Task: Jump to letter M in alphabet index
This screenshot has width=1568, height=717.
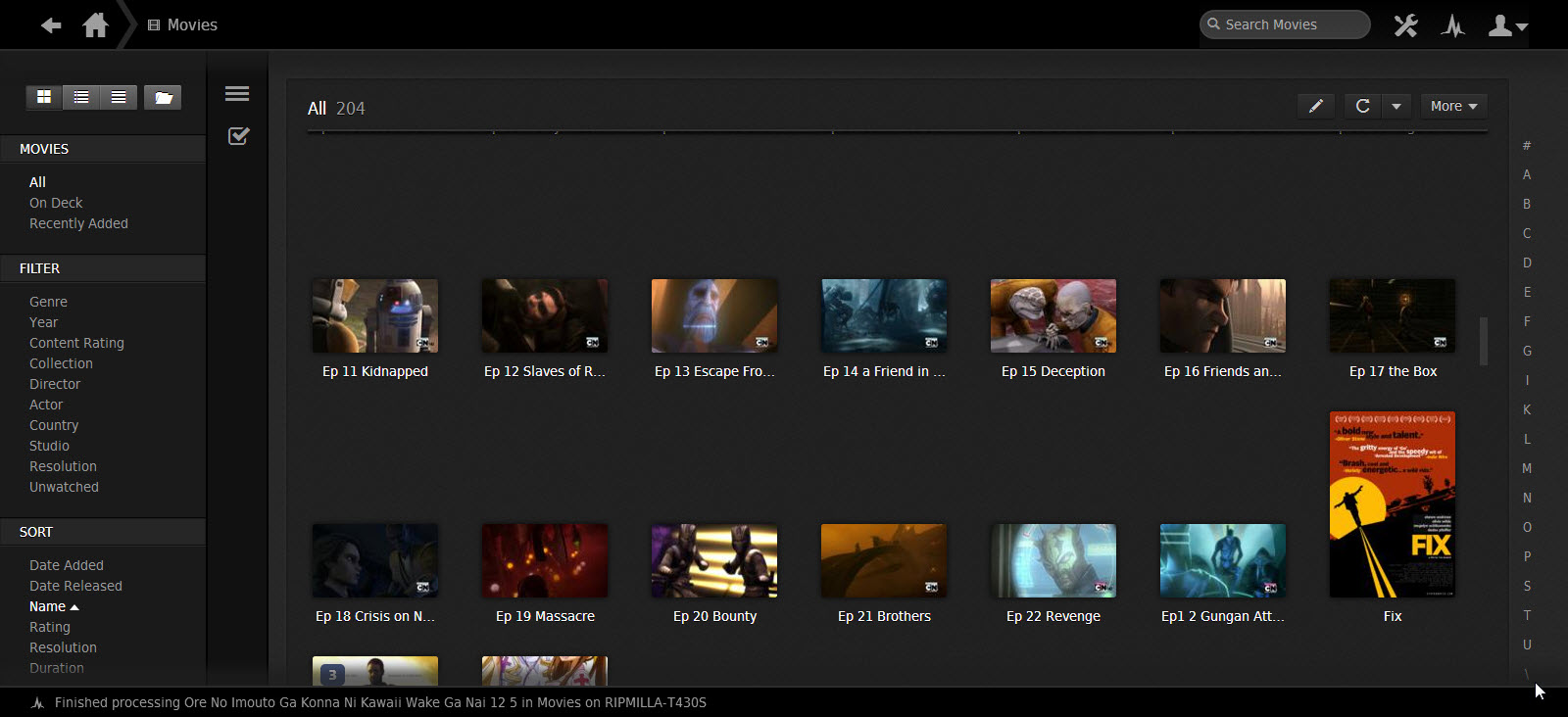Action: pos(1527,468)
